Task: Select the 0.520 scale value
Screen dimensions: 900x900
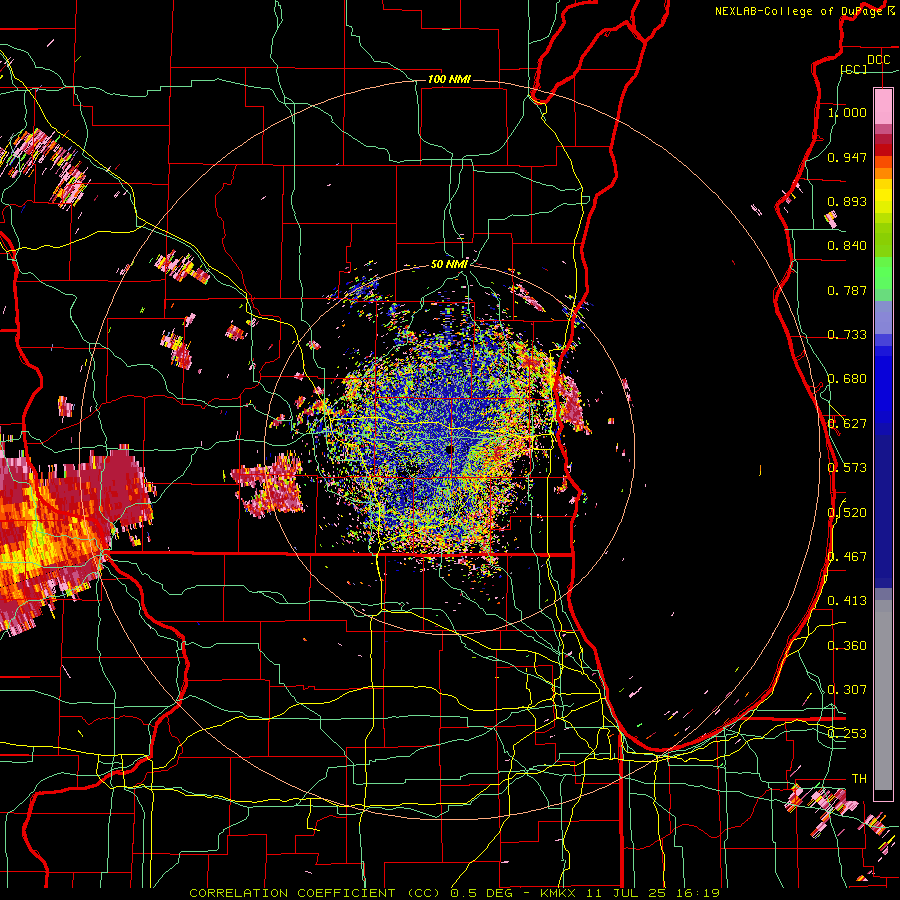Action: click(847, 513)
